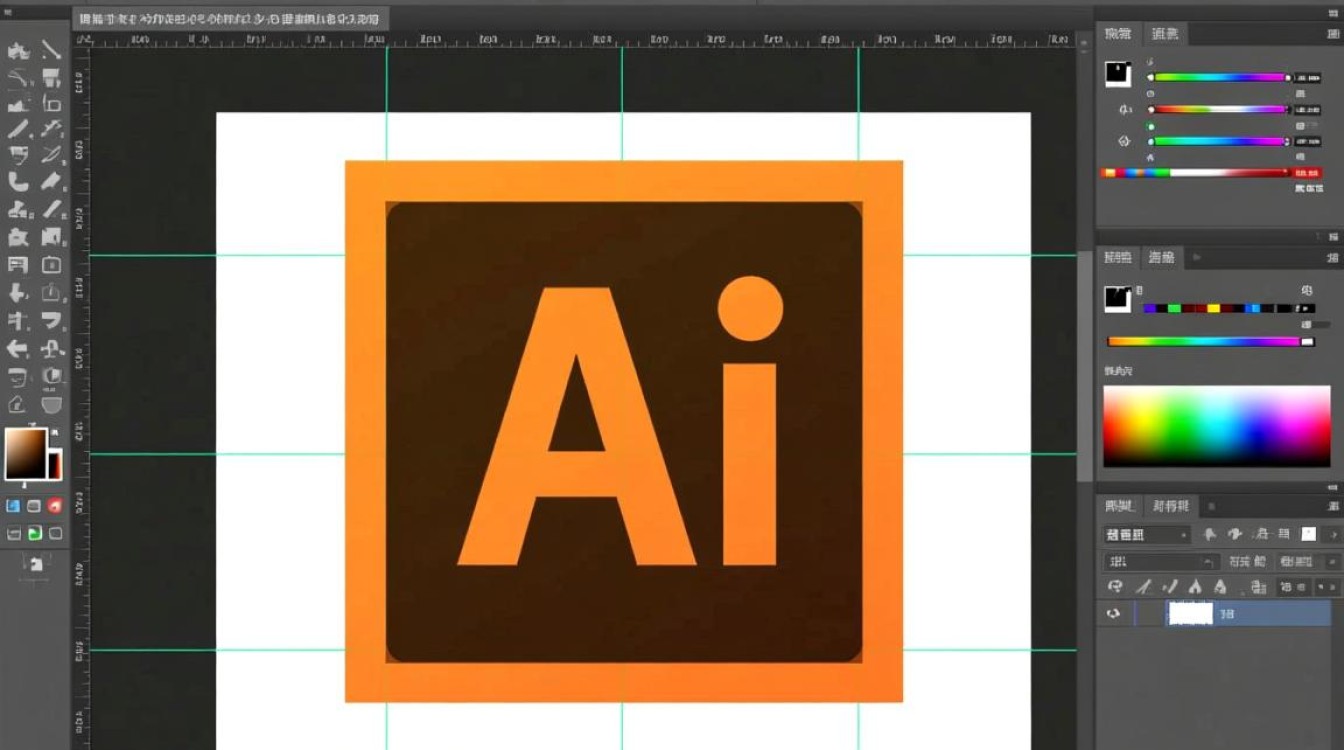The width and height of the screenshot is (1344, 750).
Task: Click the small swap colors arrow above the swatches
Action: point(53,431)
